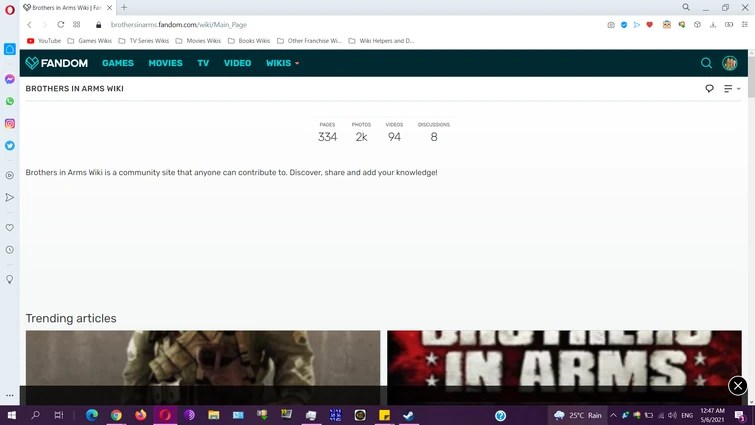Open the Movies Wikis bookmark folder

198,41
